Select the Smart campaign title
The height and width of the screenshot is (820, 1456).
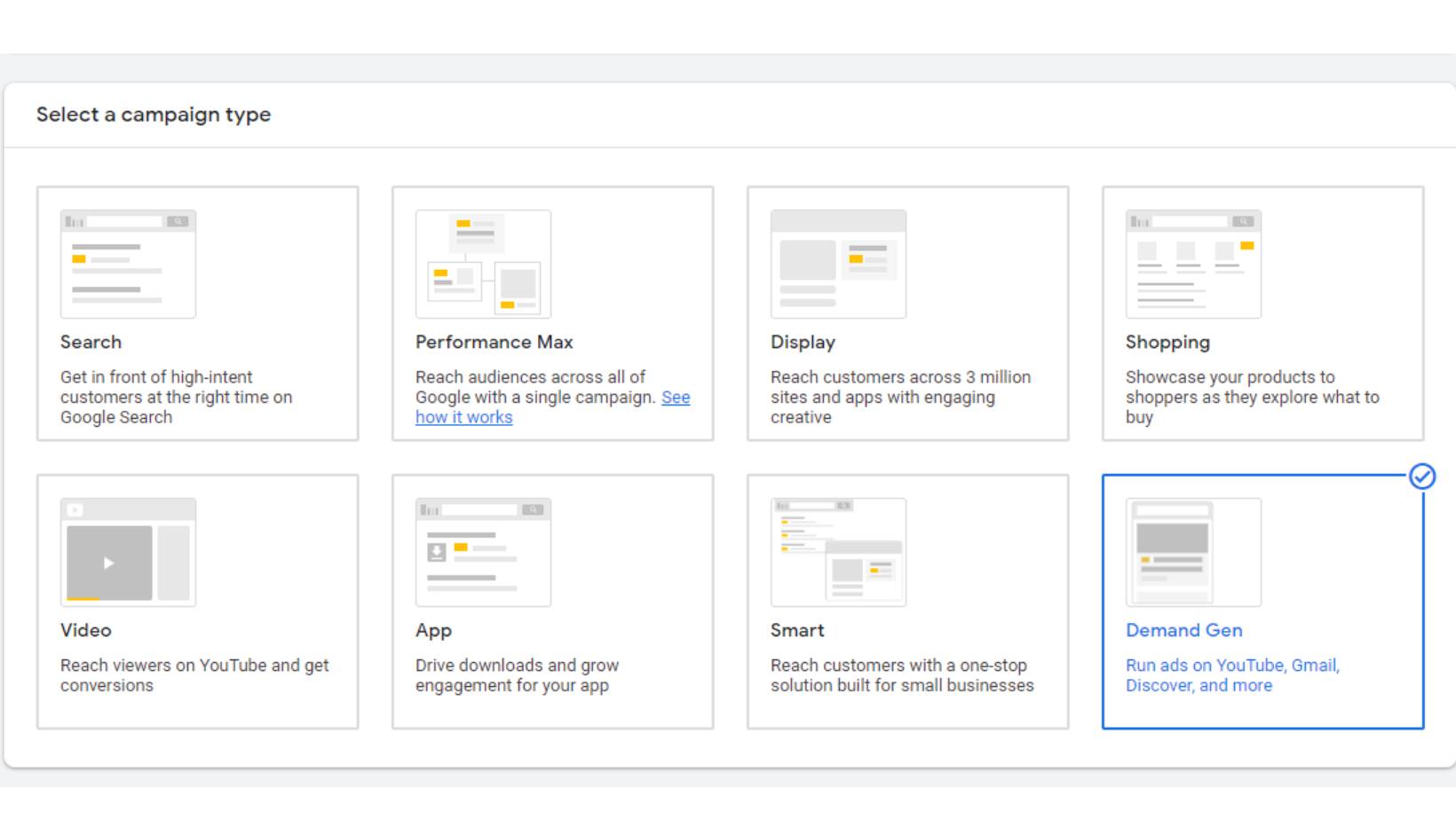[797, 630]
